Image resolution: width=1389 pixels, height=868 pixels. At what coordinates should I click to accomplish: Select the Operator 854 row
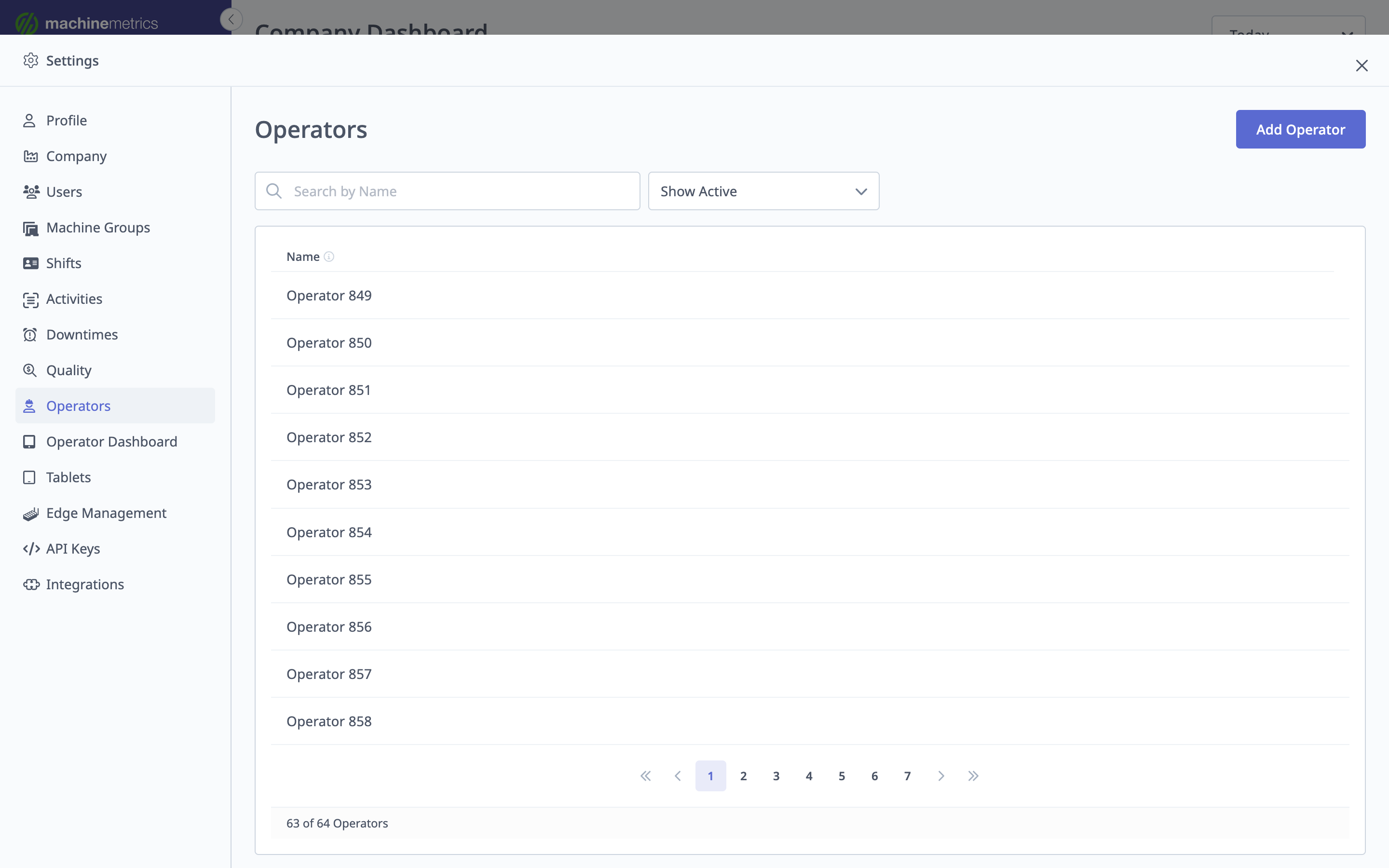pos(810,532)
